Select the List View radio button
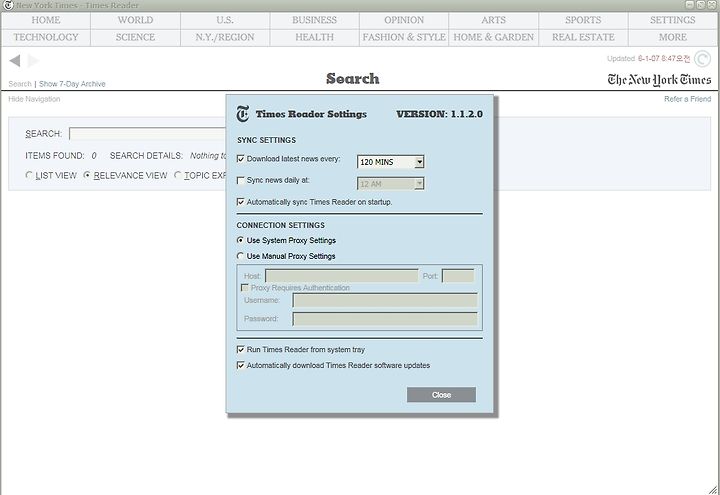Screen dimensions: 720x495 pos(29,175)
